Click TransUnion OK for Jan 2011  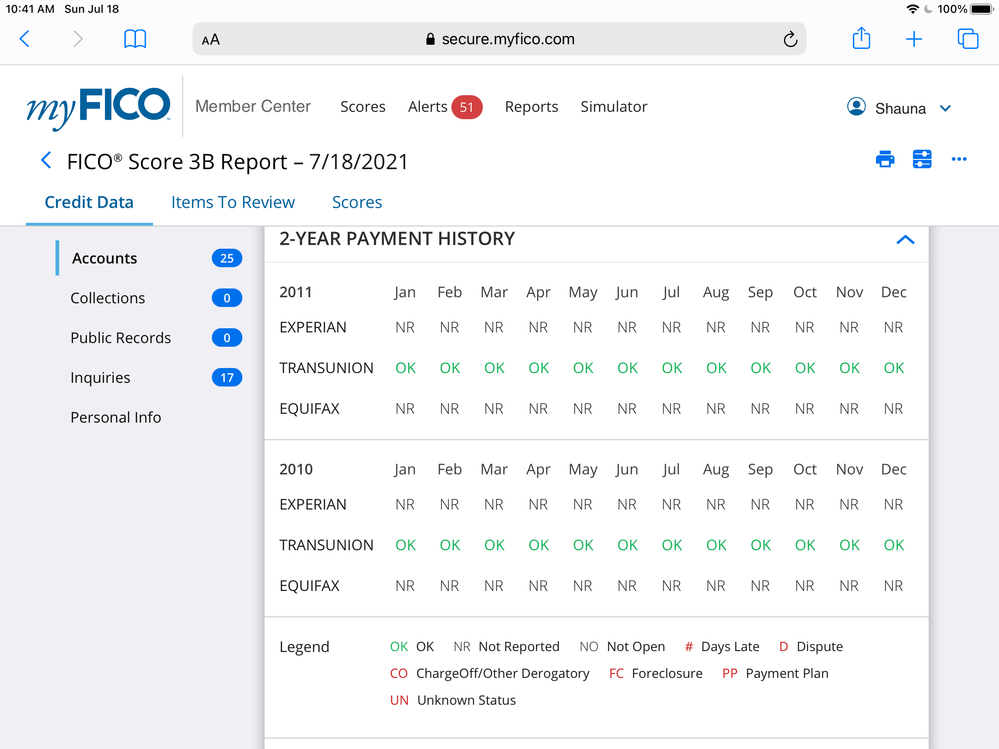coord(405,368)
